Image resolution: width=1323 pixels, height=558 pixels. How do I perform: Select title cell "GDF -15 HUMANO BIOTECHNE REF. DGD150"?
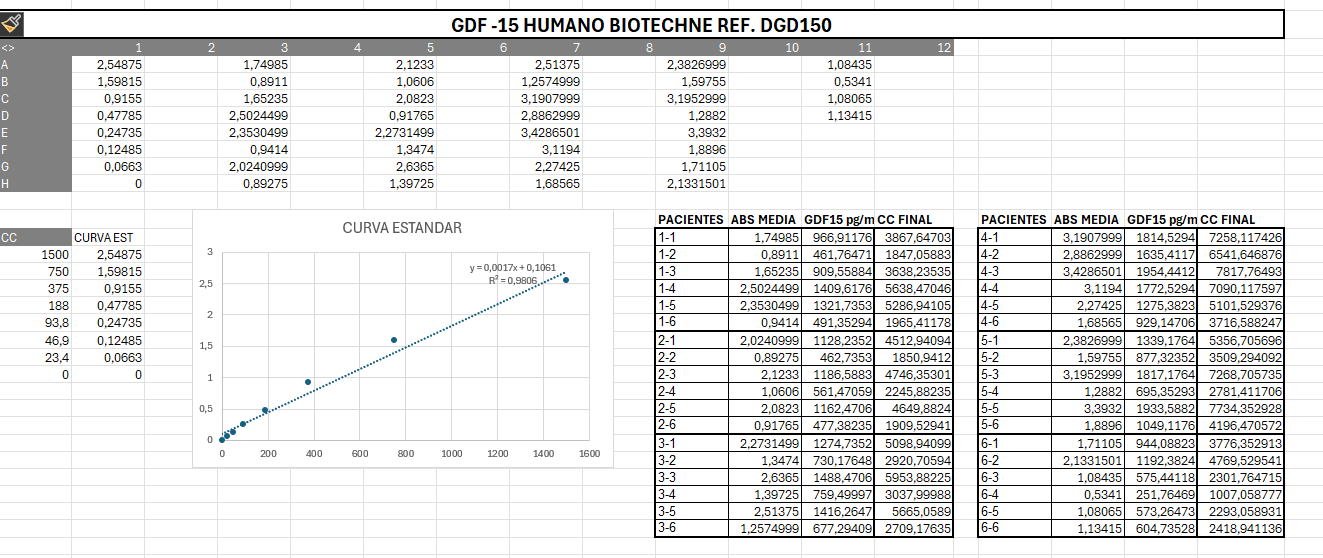click(641, 24)
